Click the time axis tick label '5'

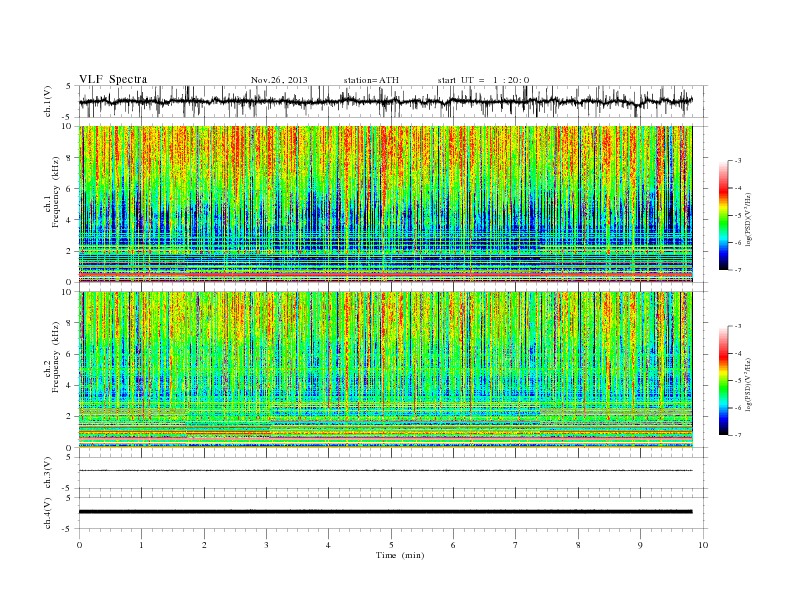tap(391, 545)
